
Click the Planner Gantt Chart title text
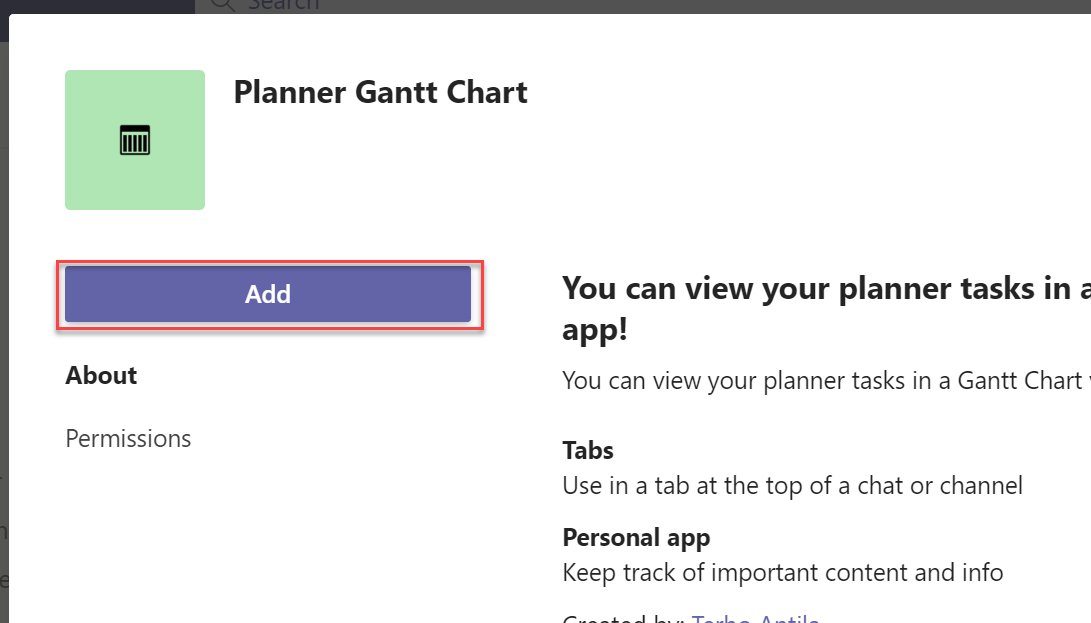pos(380,93)
